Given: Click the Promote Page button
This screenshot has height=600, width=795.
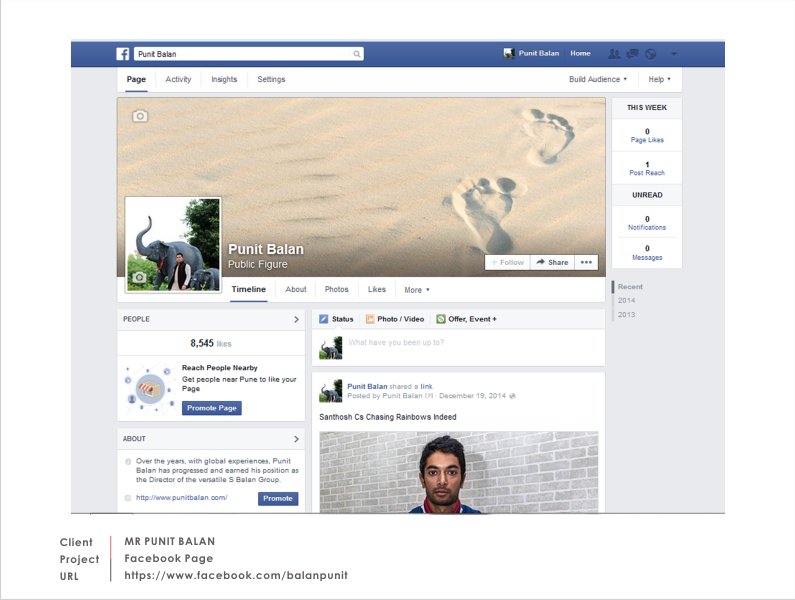Looking at the screenshot, I should (x=212, y=408).
